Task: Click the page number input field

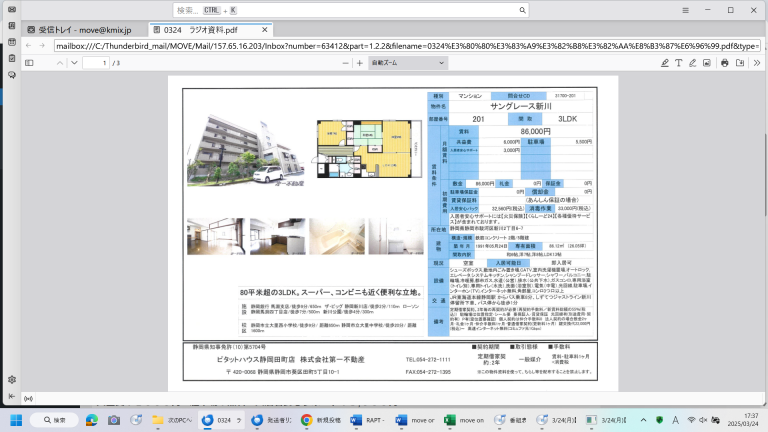Action: pos(96,62)
